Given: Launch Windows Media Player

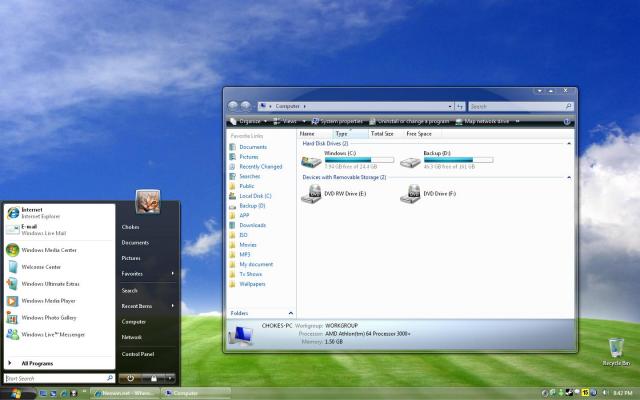Looking at the screenshot, I should click(x=59, y=301).
